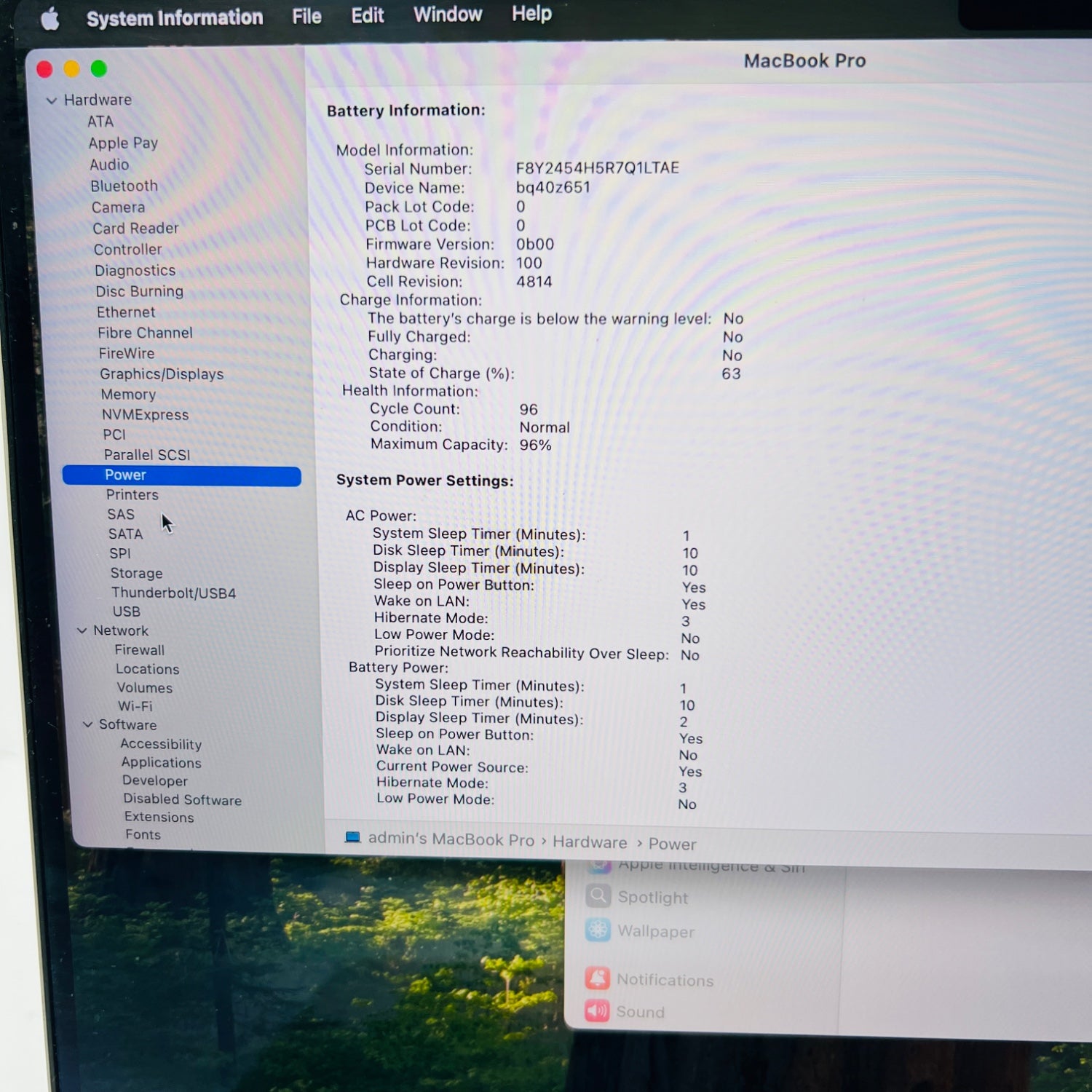
Task: Click the Notifications bell icon
Action: point(597,978)
